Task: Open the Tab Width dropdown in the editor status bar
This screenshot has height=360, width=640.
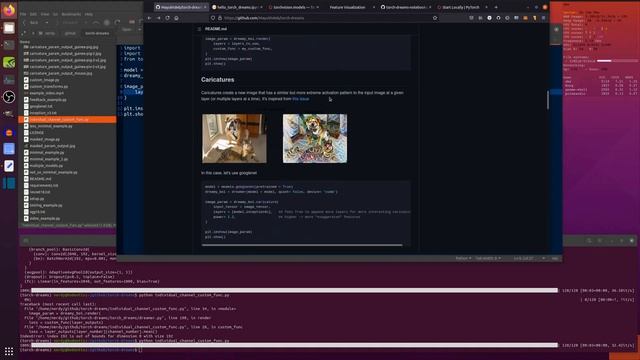Action: tap(488, 258)
